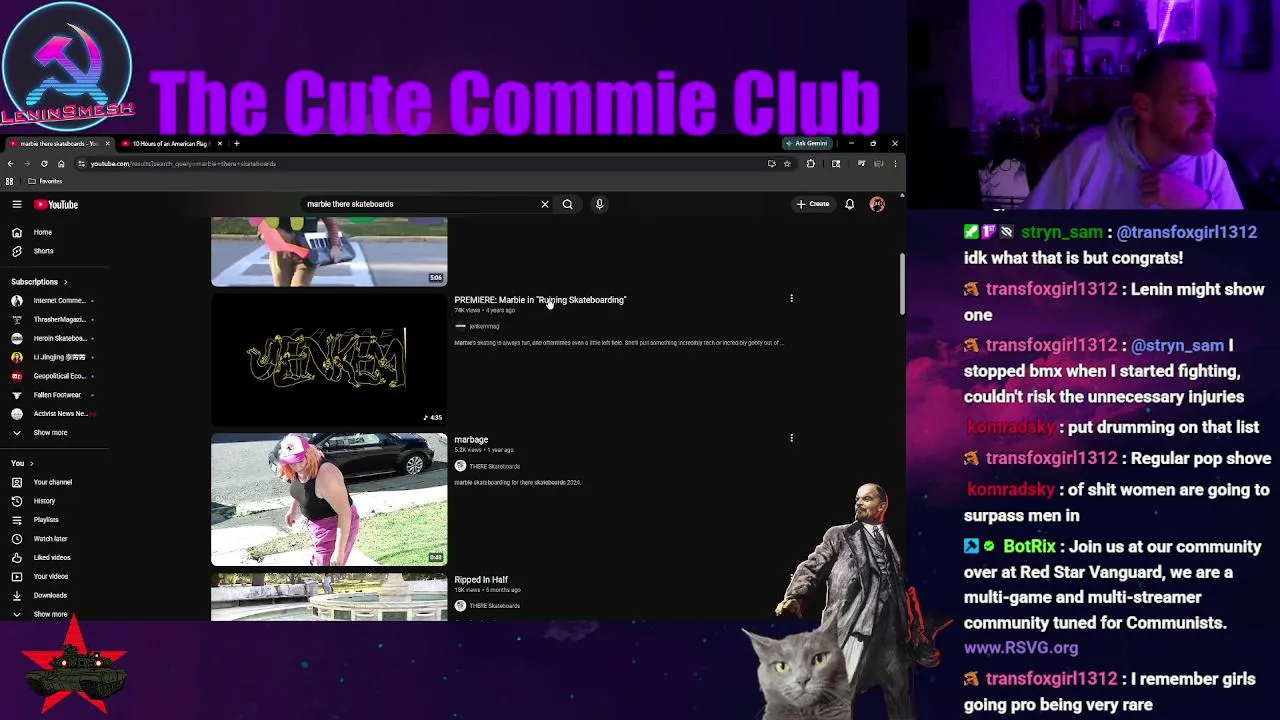The width and height of the screenshot is (1280, 720).
Task: Open jenkemmag channel under the PREMIERE video
Action: 484,326
